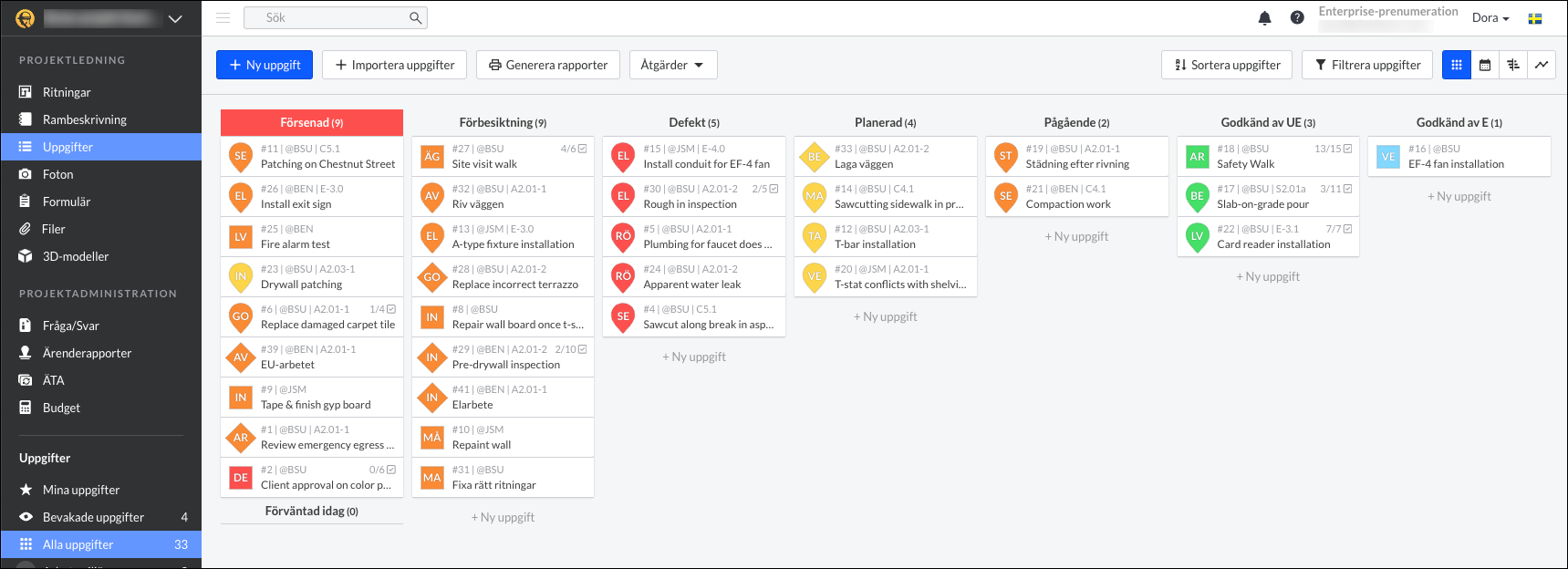Open the line chart analytics view
This screenshot has height=569, width=1568.
tap(1542, 65)
